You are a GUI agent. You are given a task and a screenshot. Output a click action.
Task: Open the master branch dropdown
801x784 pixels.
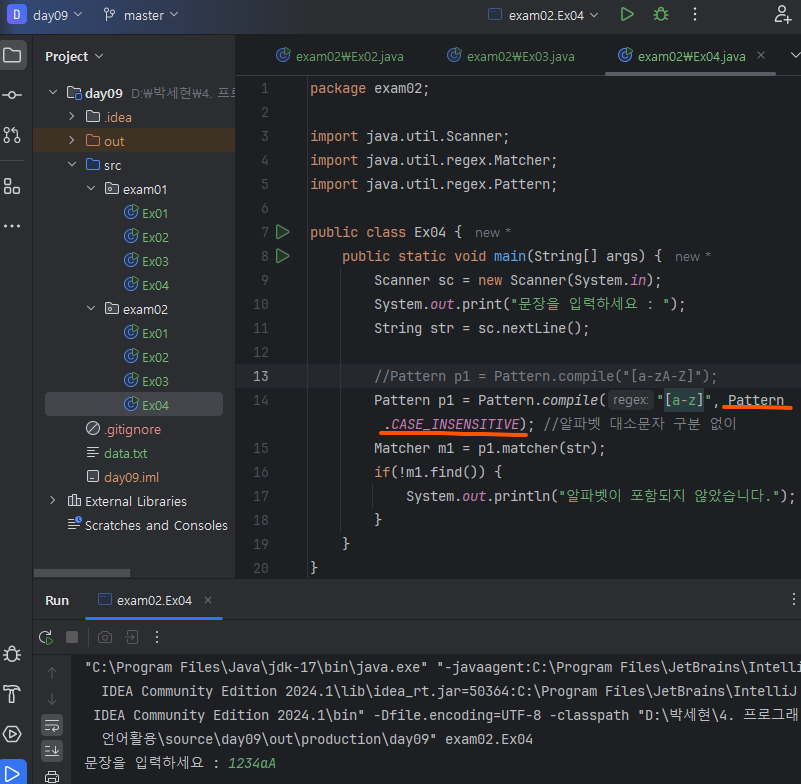click(141, 15)
